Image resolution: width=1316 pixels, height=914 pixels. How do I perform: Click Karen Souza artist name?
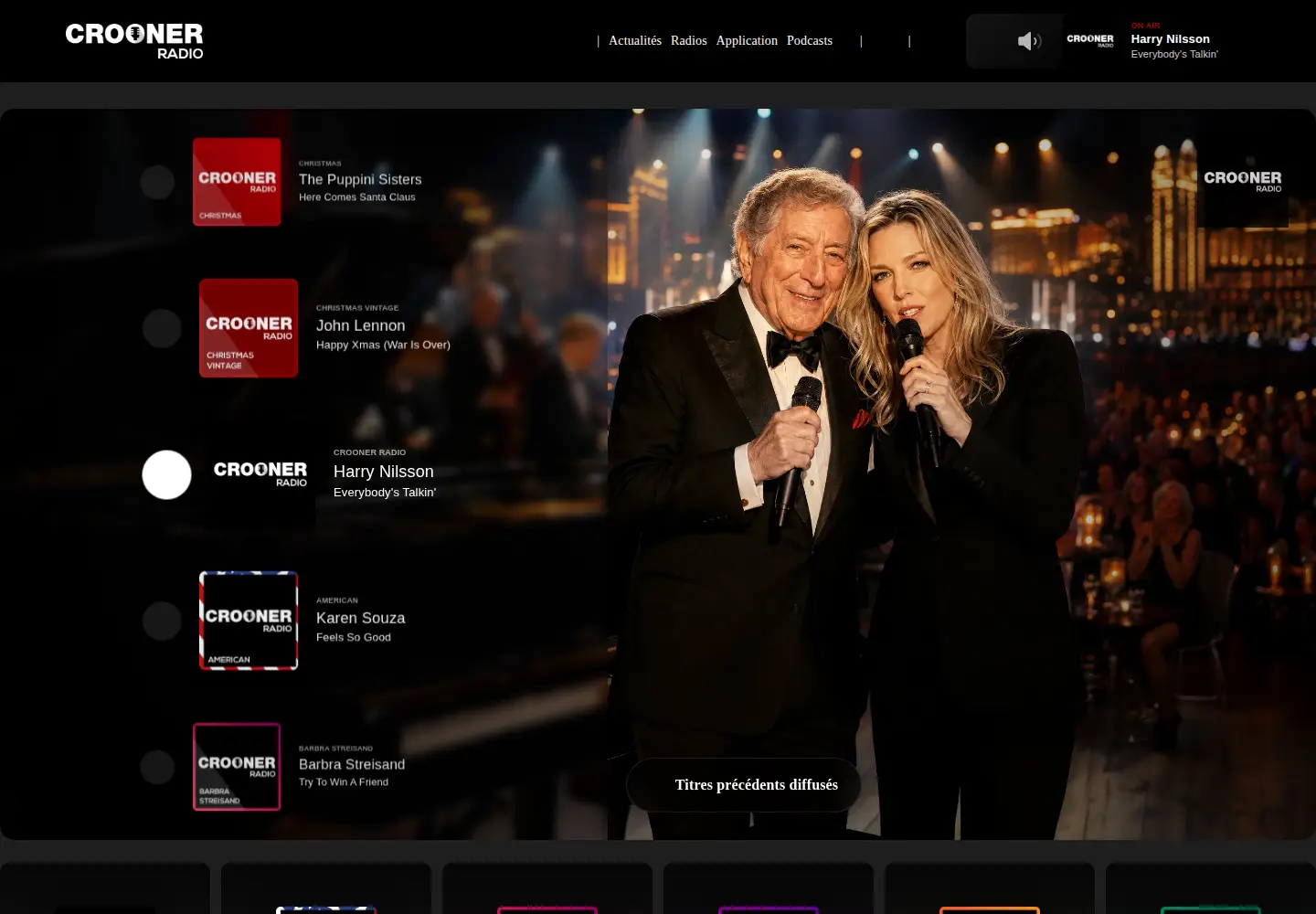click(x=361, y=618)
